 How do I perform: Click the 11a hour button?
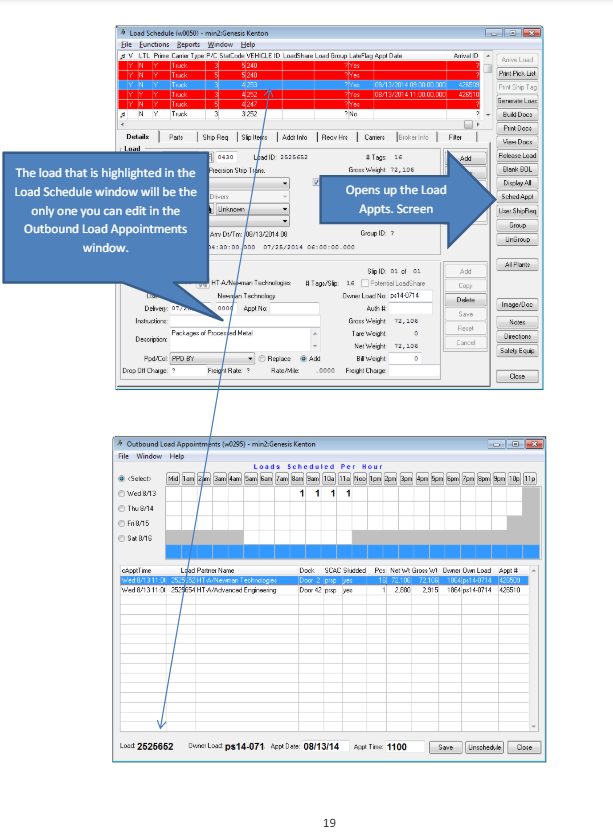click(344, 479)
